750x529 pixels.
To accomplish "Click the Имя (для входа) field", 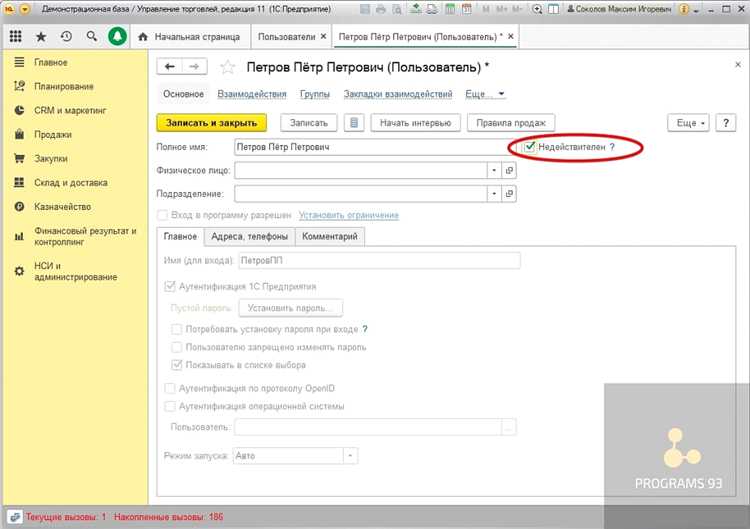I will [x=379, y=261].
